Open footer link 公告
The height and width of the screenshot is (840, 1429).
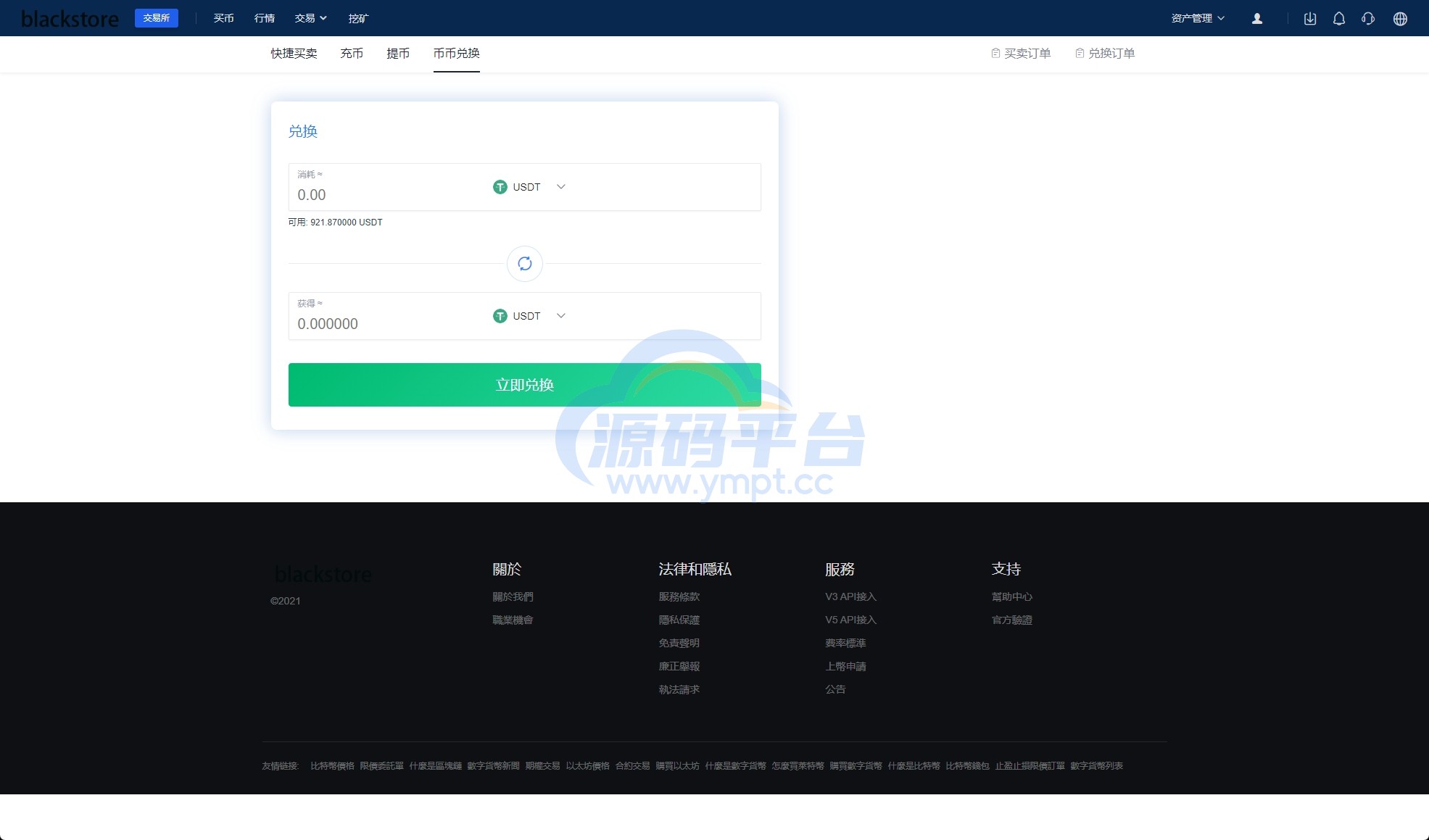[x=835, y=689]
